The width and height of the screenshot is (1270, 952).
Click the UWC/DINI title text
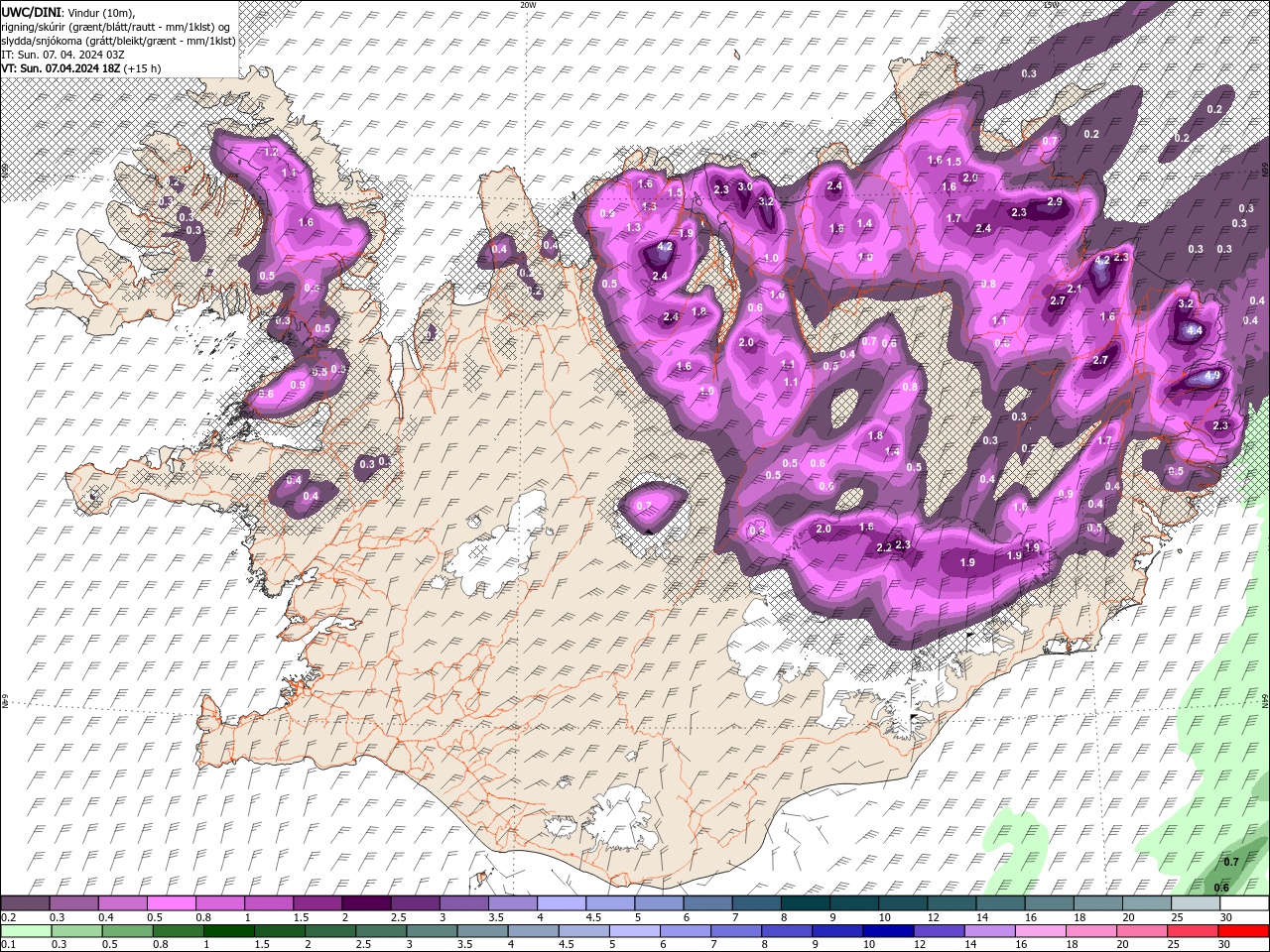tap(33, 12)
